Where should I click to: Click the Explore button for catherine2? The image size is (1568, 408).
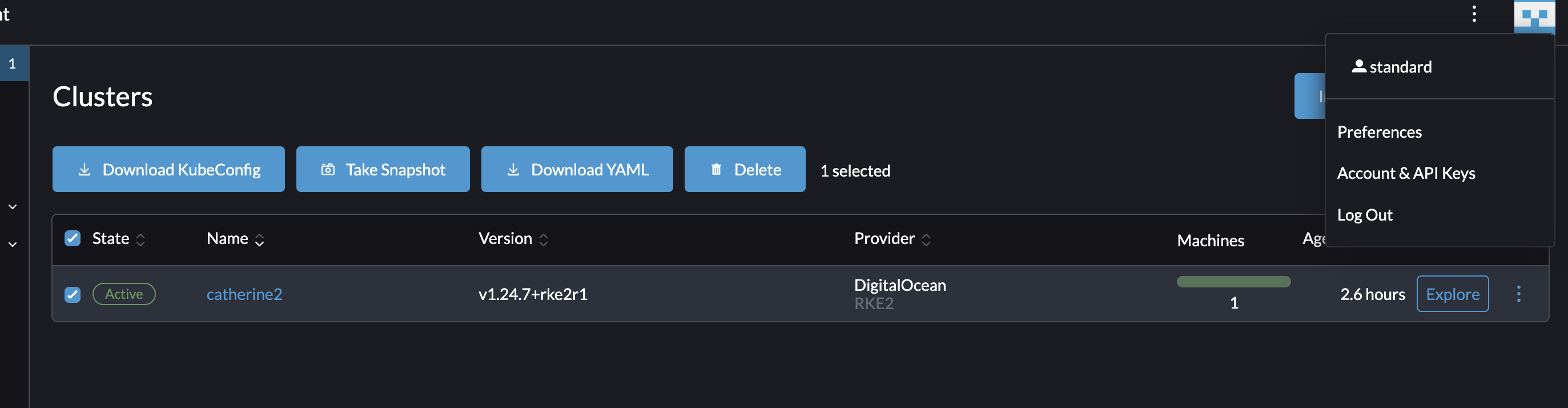point(1452,294)
